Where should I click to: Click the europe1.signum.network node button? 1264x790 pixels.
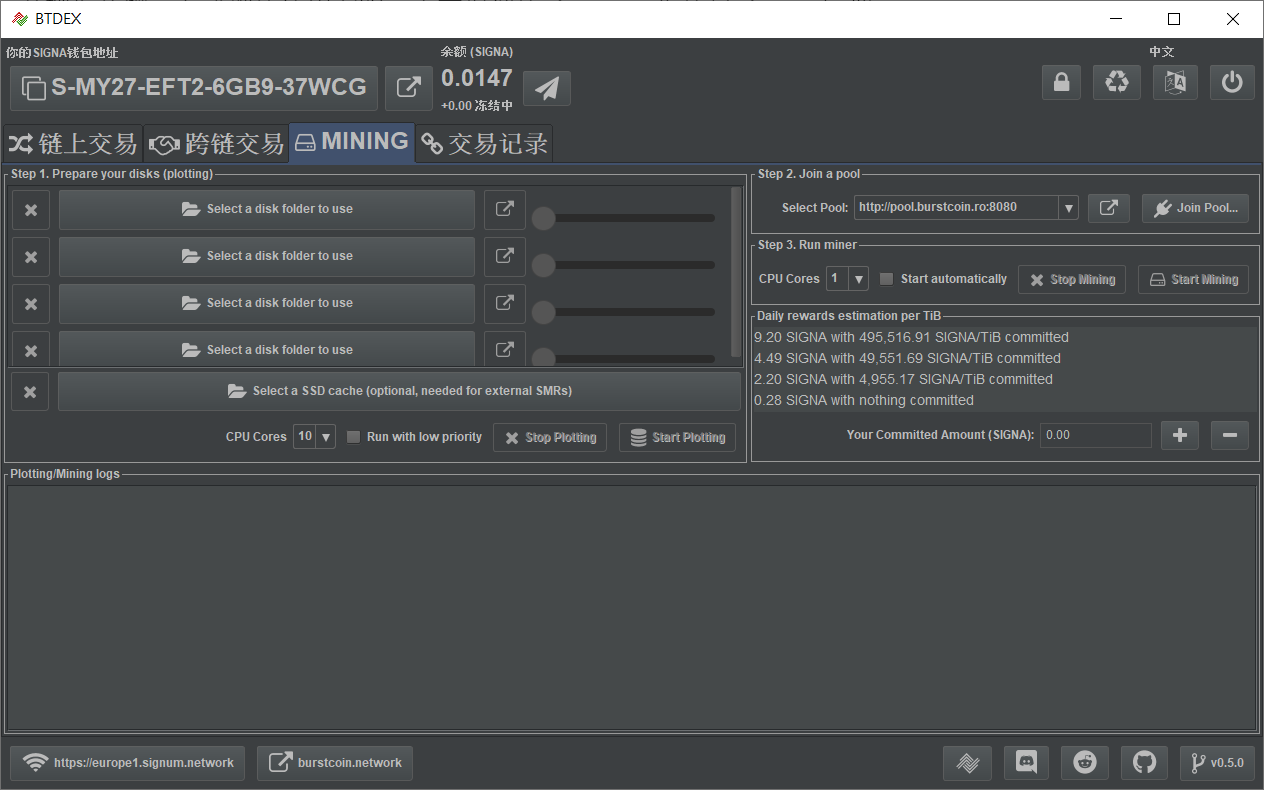click(x=128, y=763)
